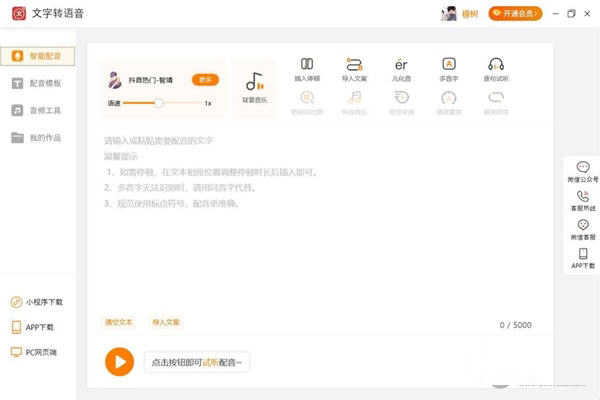Click the dimmed dial icon under 多音字
Viewport: 600px width, 400px height.
pyautogui.click(x=449, y=98)
